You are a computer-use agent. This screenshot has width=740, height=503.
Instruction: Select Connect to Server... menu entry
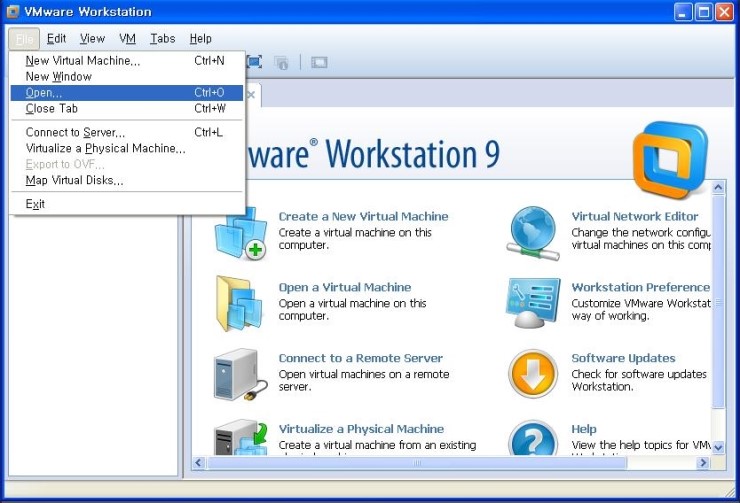(75, 133)
